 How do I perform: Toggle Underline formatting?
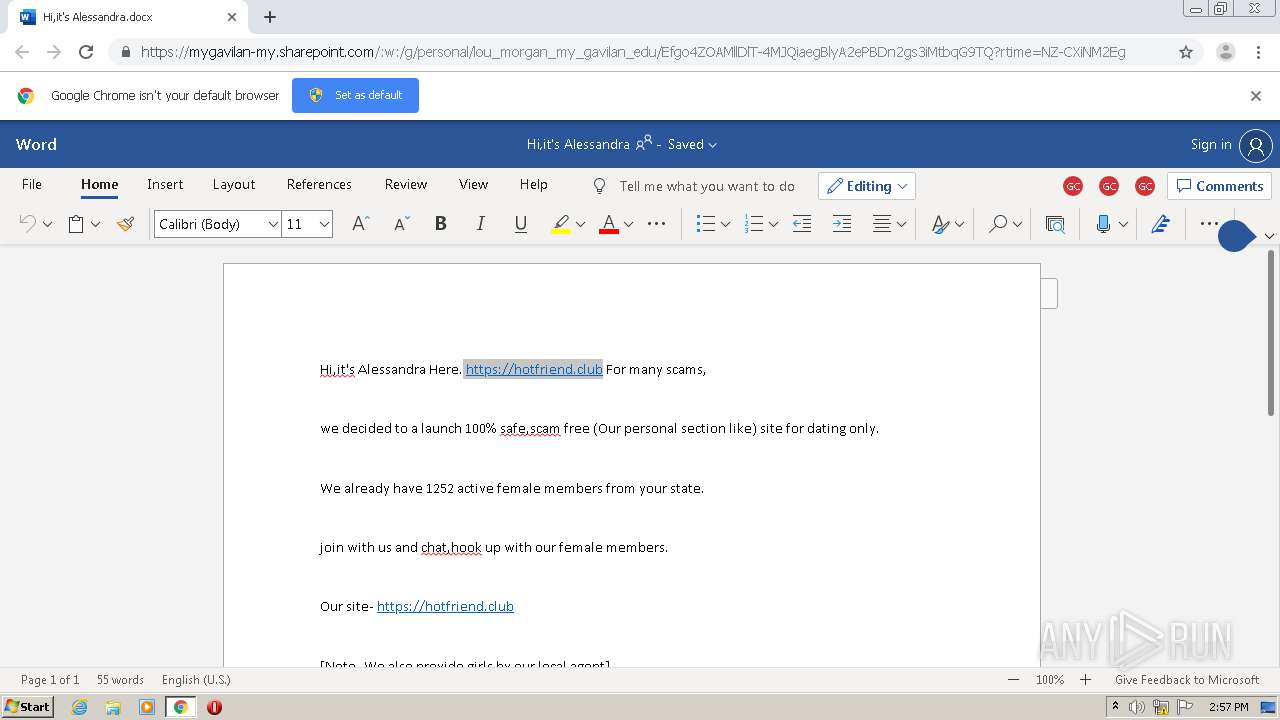pyautogui.click(x=520, y=224)
